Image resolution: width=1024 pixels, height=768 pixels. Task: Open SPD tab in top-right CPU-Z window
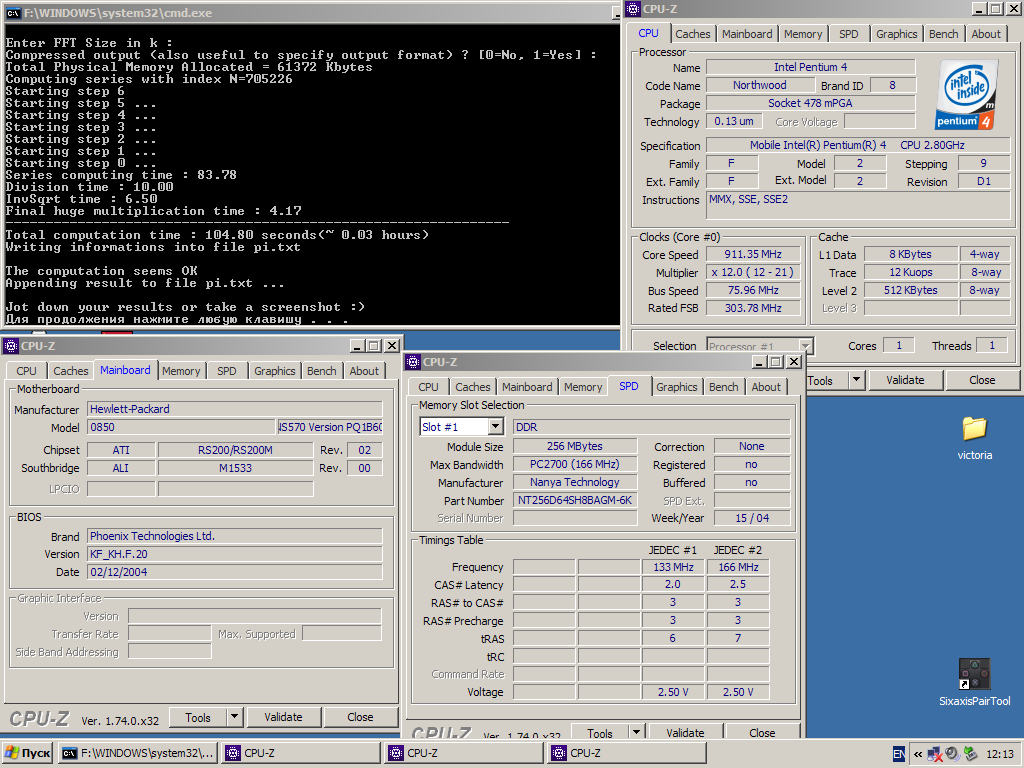(x=848, y=34)
